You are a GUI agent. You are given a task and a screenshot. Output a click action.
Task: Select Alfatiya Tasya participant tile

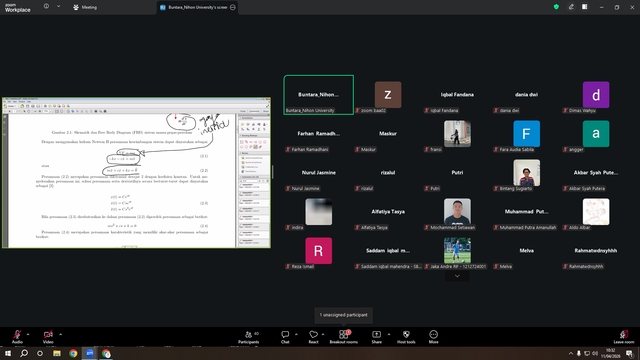(388, 211)
